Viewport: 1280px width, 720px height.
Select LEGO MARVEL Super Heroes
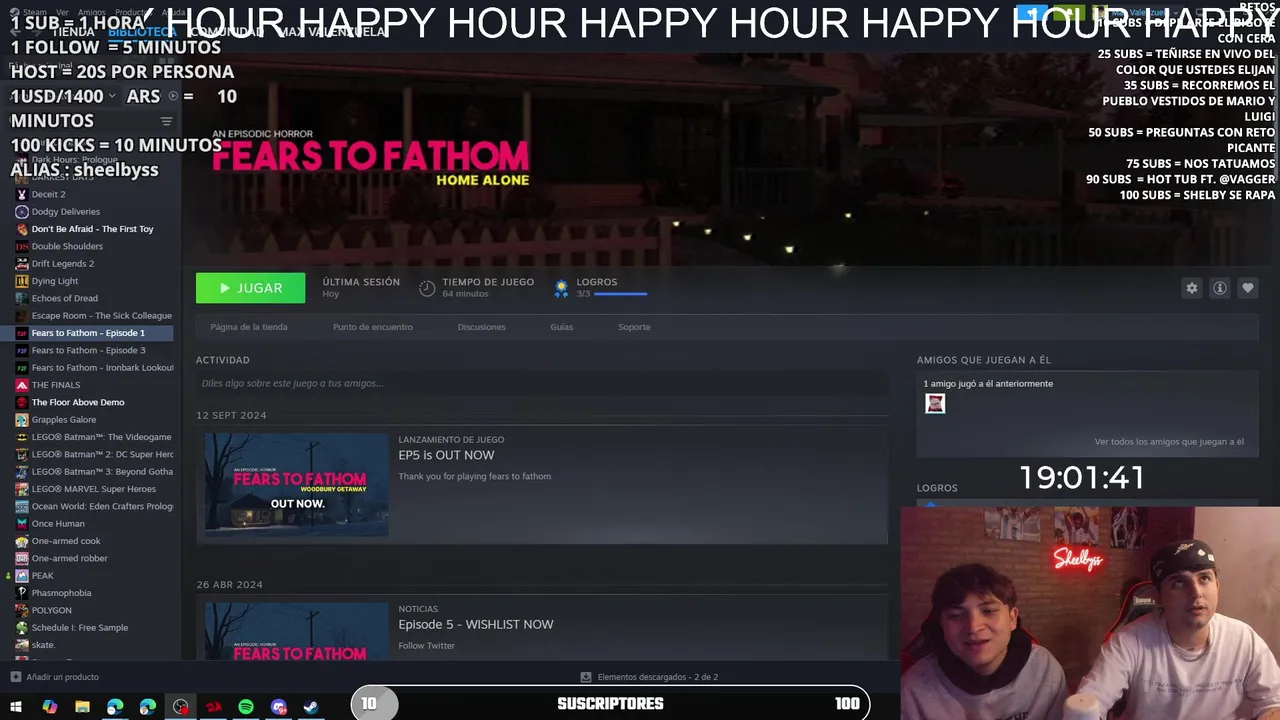pyautogui.click(x=93, y=489)
